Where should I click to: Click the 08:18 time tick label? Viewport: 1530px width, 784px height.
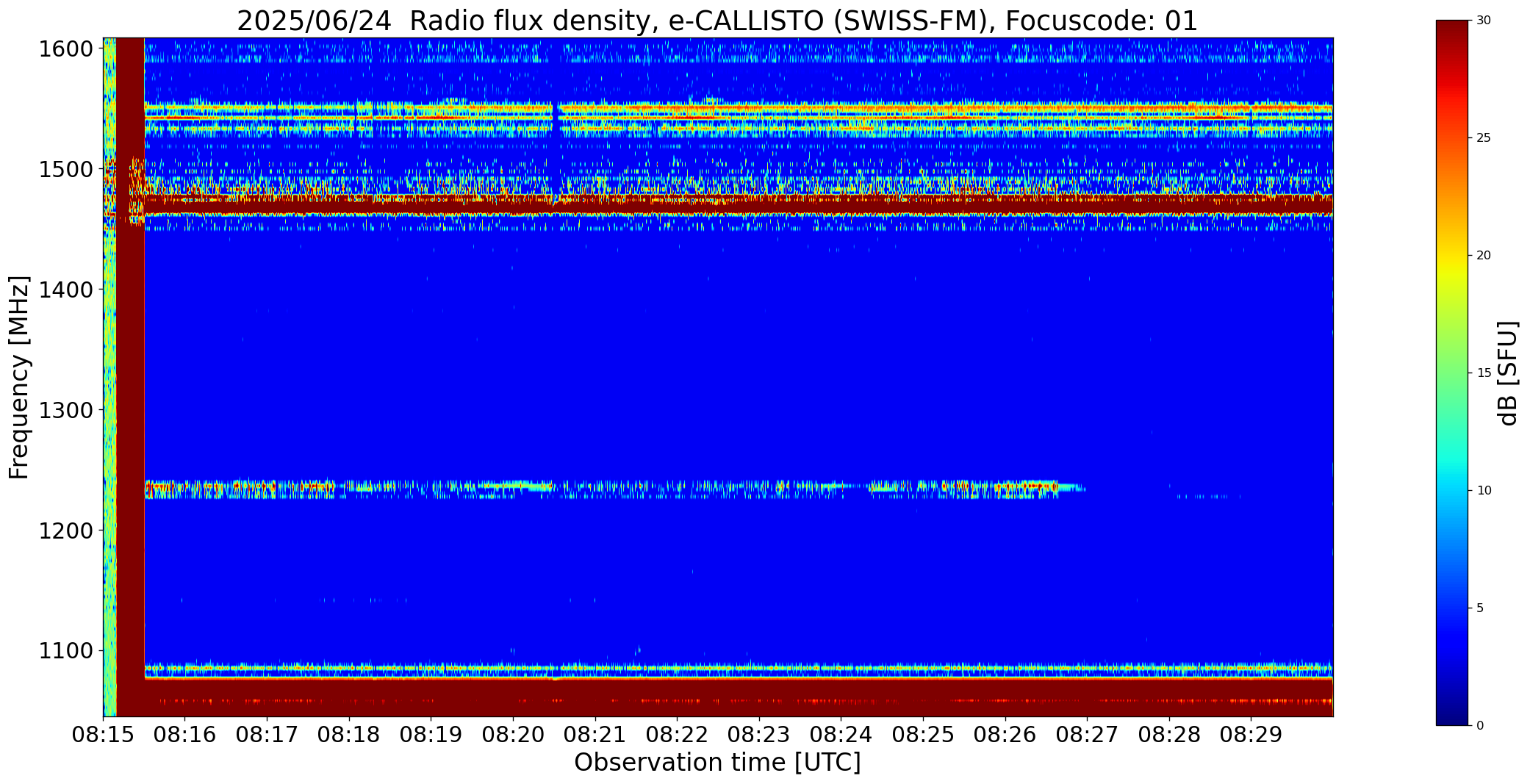pos(349,735)
